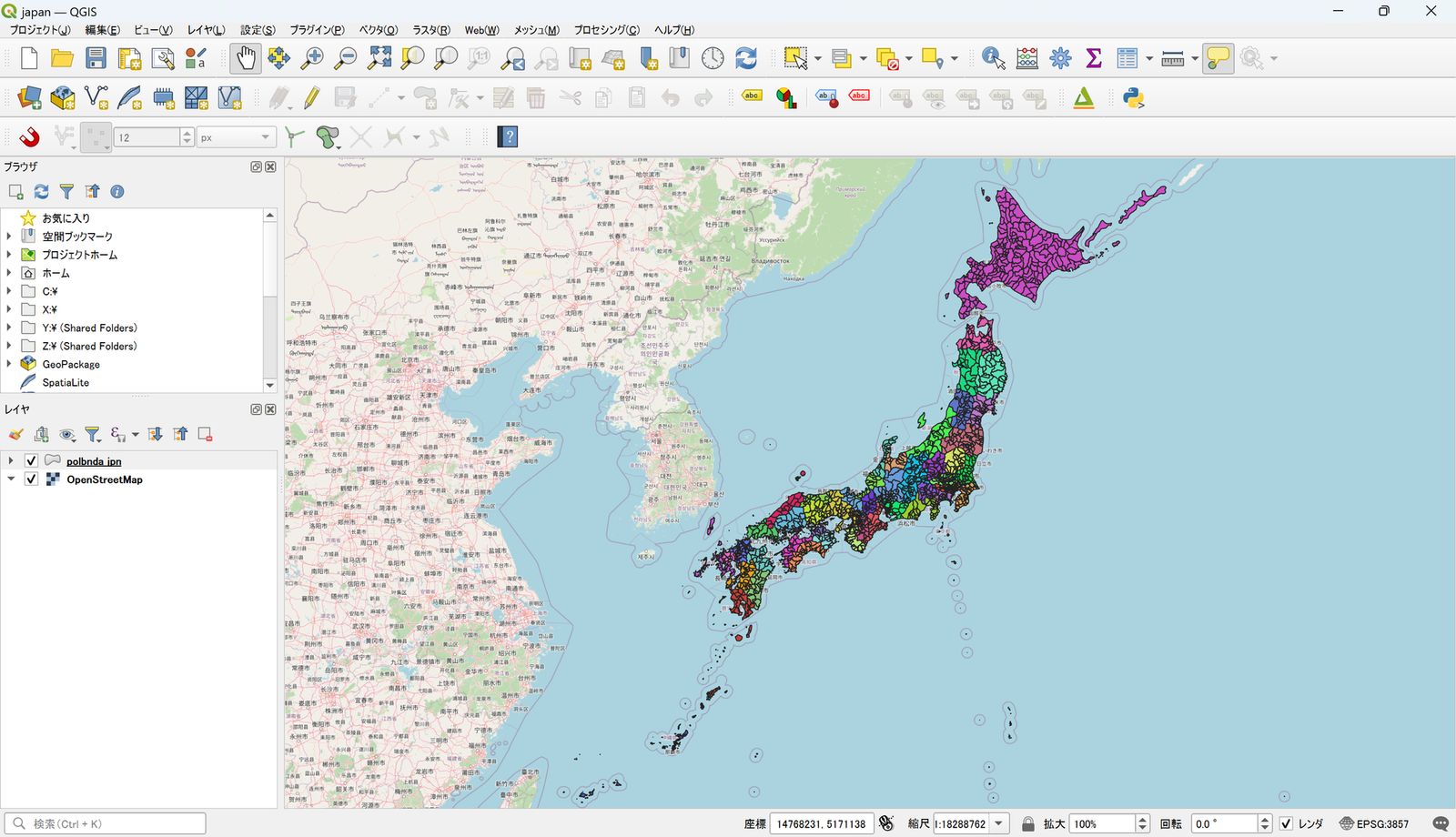The image size is (1456, 837).
Task: Enable snapping with the magnet icon
Action: [29, 136]
